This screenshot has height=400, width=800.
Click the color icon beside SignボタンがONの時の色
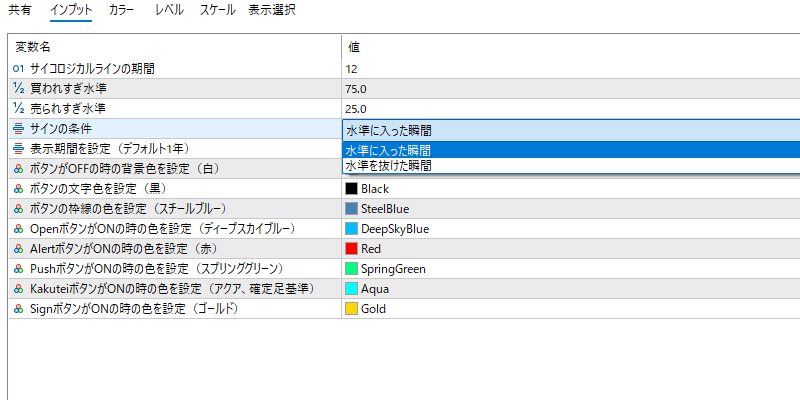coord(19,309)
